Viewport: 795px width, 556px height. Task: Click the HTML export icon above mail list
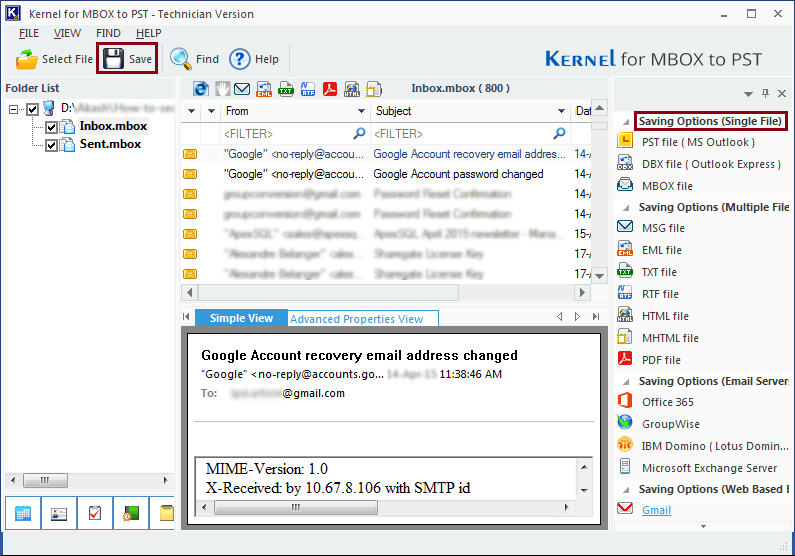click(x=352, y=89)
